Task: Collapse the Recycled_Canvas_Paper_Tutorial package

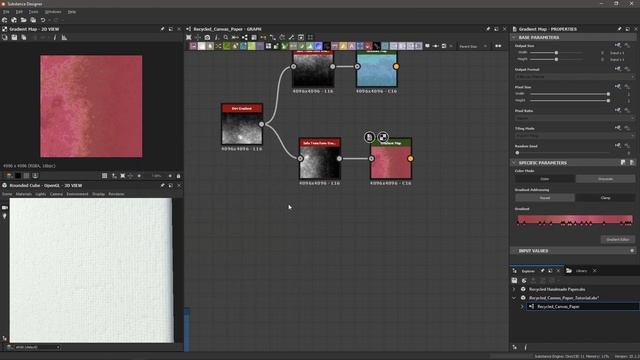Action: click(x=514, y=298)
